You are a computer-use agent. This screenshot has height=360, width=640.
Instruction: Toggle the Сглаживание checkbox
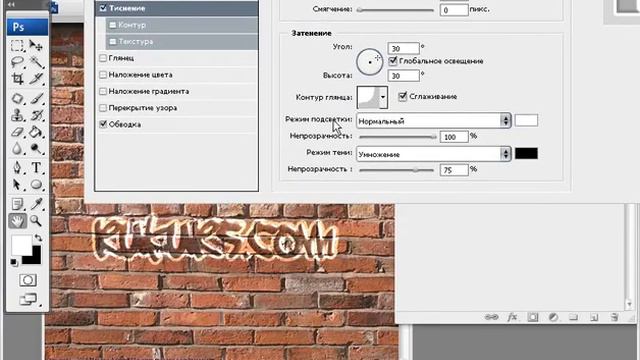pos(402,96)
